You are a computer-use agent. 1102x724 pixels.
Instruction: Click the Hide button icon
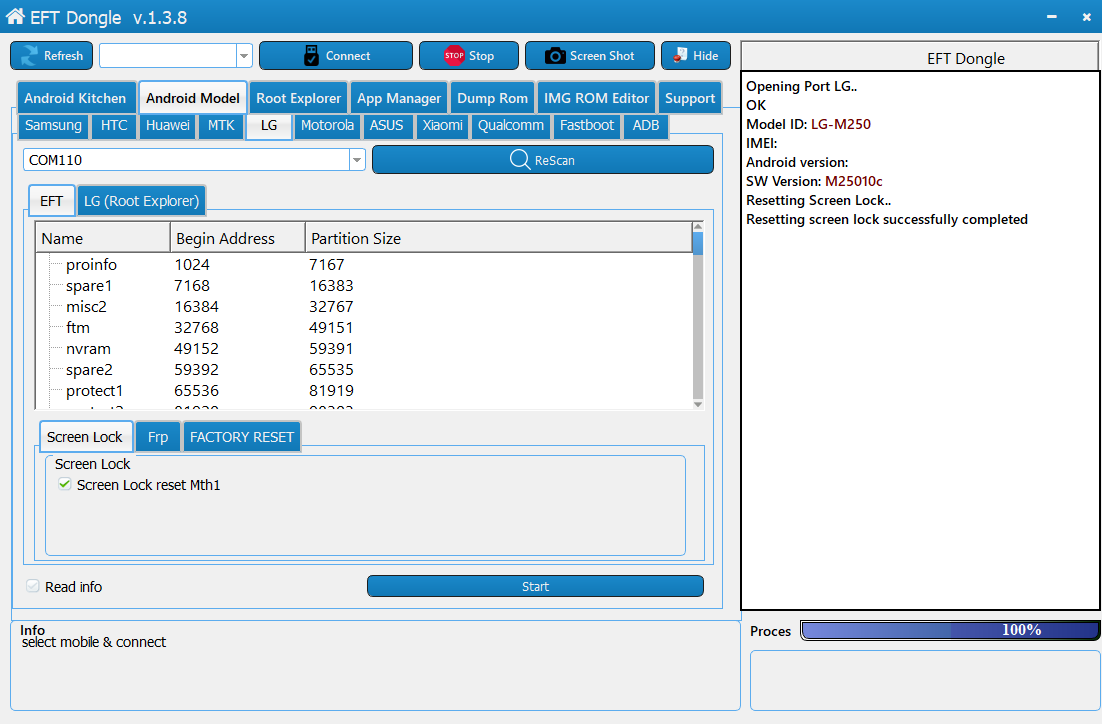[x=680, y=56]
